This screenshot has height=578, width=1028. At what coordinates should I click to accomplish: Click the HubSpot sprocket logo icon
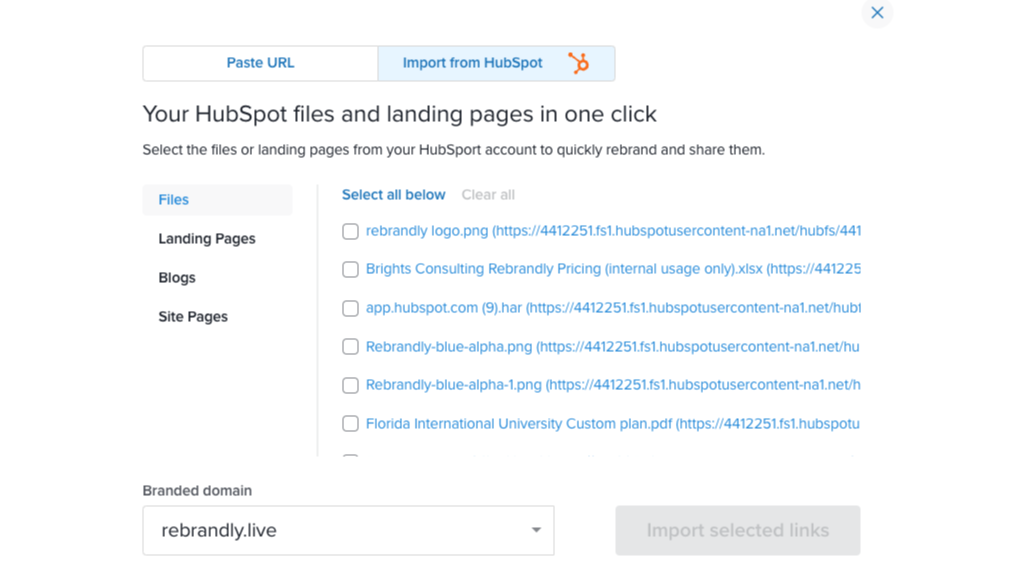[578, 63]
